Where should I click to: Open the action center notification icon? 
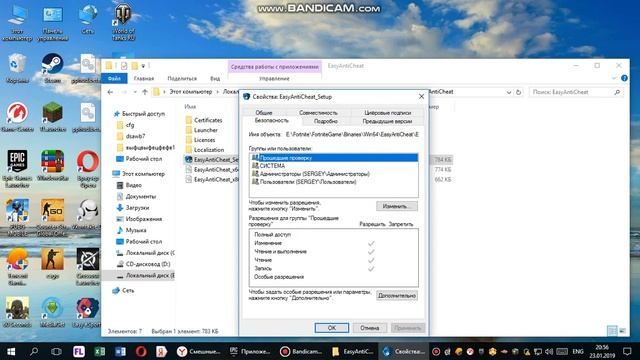click(627, 351)
